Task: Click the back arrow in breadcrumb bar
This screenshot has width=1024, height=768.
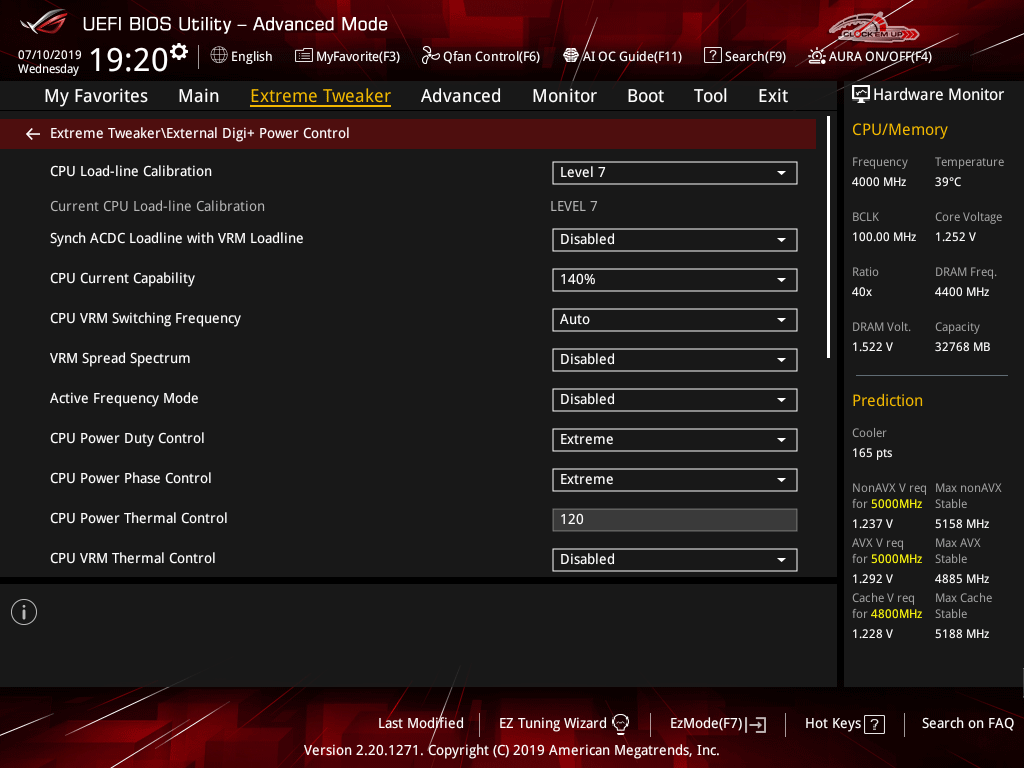Action: (x=33, y=134)
